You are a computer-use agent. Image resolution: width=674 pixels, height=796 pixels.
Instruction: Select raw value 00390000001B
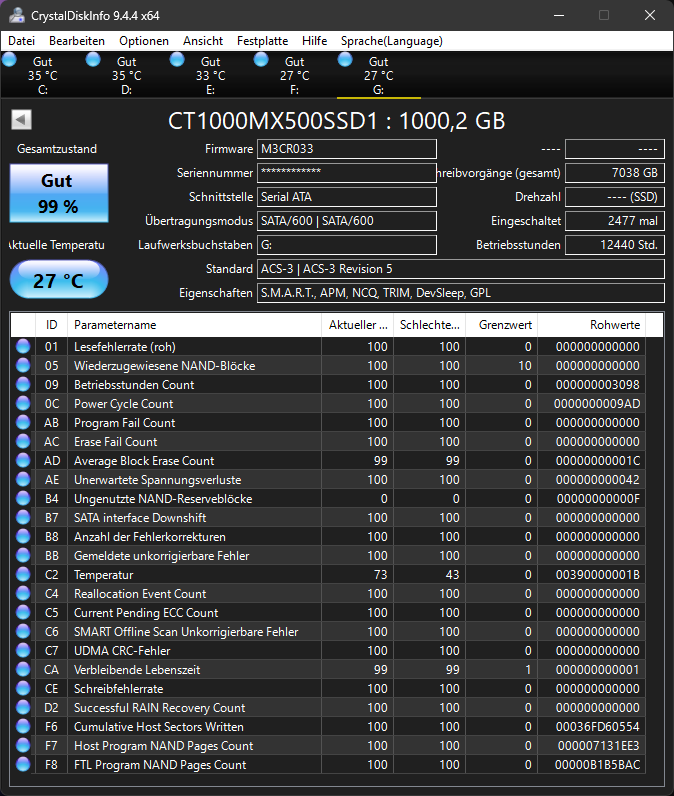pyautogui.click(x=597, y=575)
